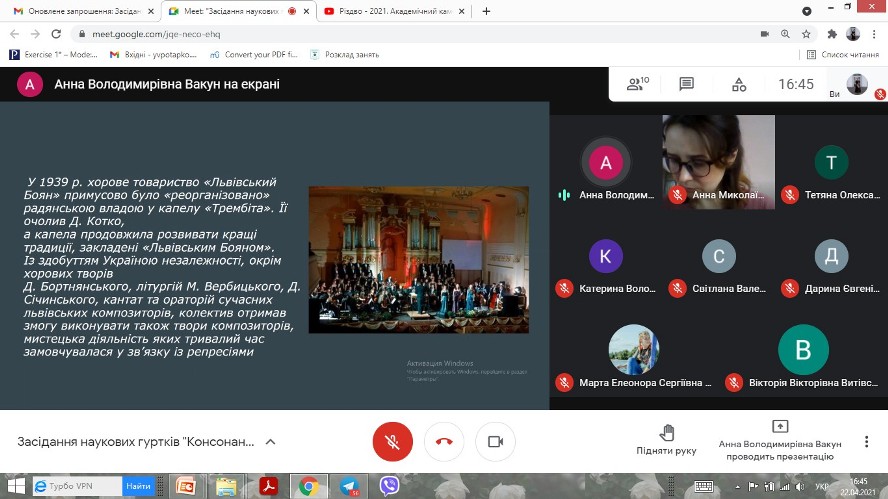The width and height of the screenshot is (888, 499).
Task: Toggle the red microphone mute button
Action: pyautogui.click(x=393, y=441)
